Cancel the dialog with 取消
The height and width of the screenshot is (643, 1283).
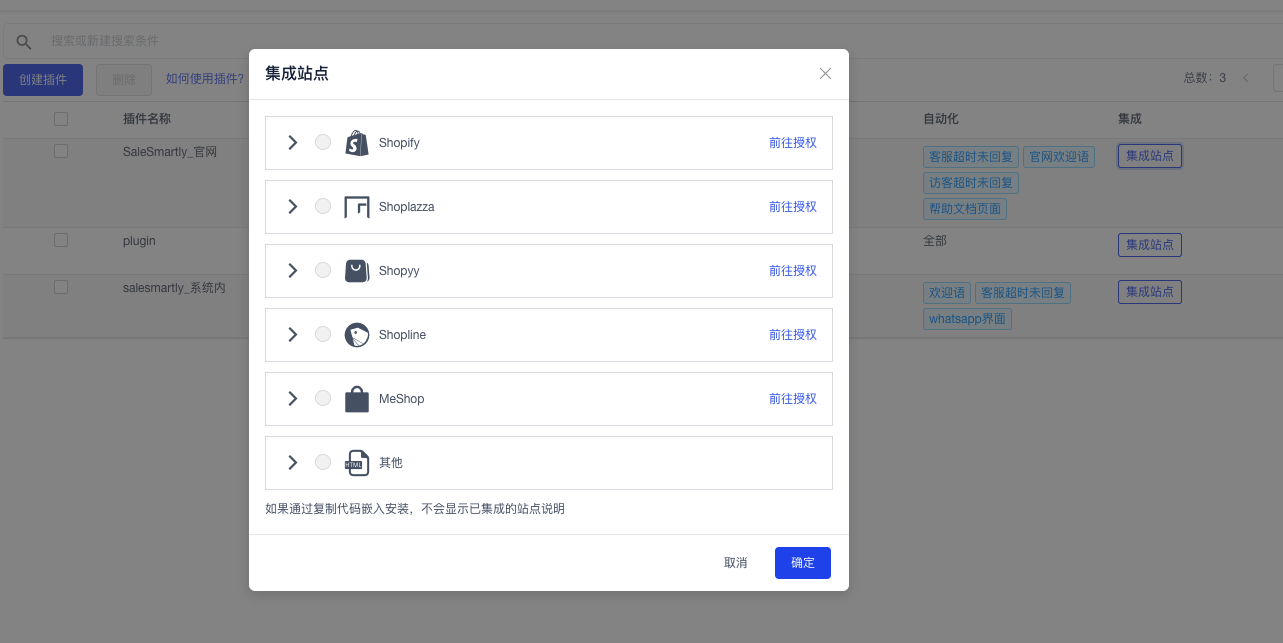pyautogui.click(x=735, y=563)
